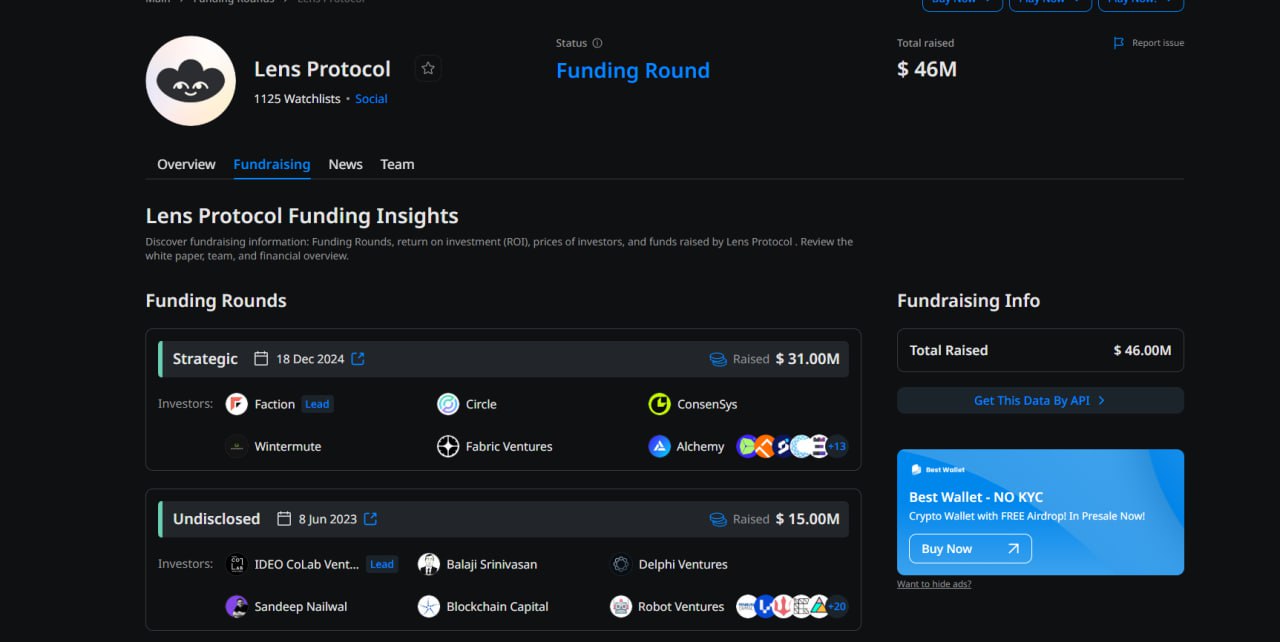This screenshot has width=1280, height=642.
Task: Click the Funding Round status text
Action: point(633,71)
